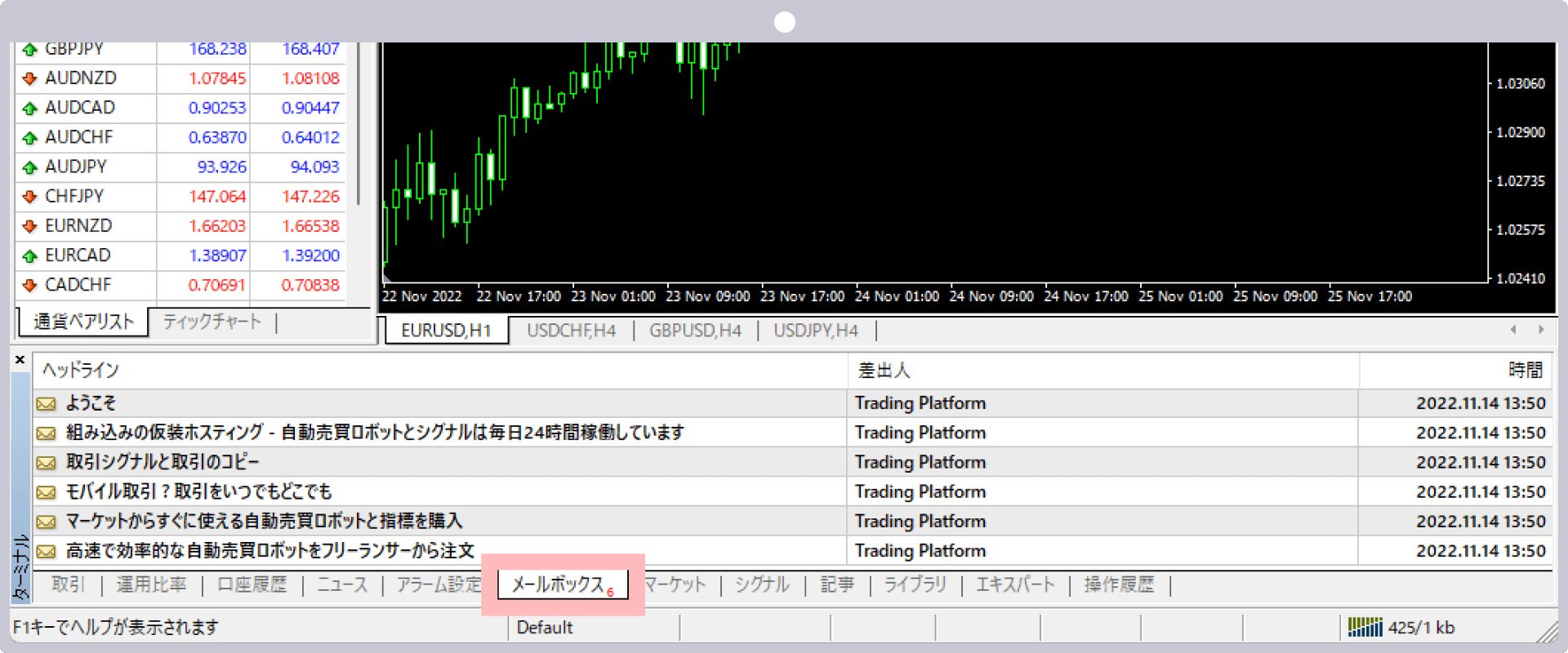Click the connection status bars icon
Image resolution: width=1568 pixels, height=653 pixels.
(1365, 627)
